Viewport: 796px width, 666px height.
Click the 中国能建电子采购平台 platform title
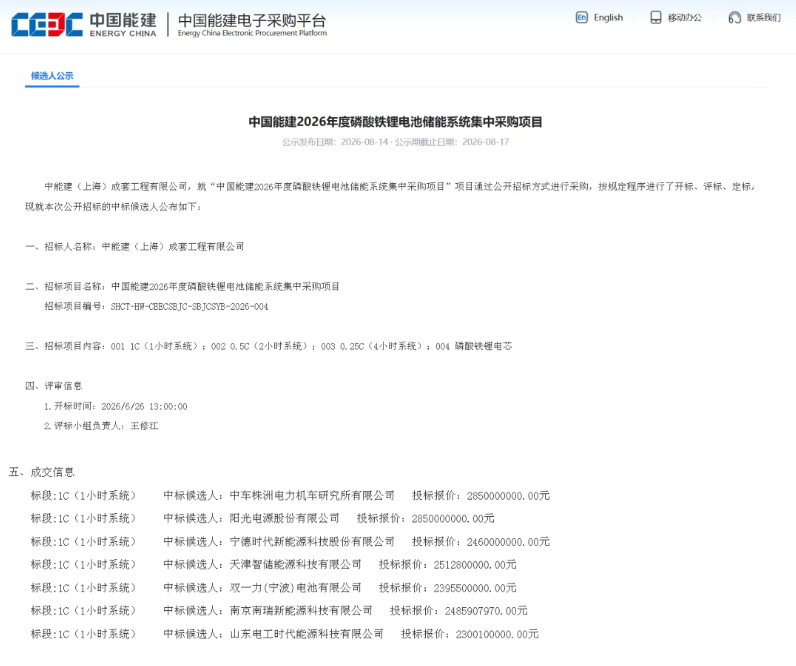(252, 21)
